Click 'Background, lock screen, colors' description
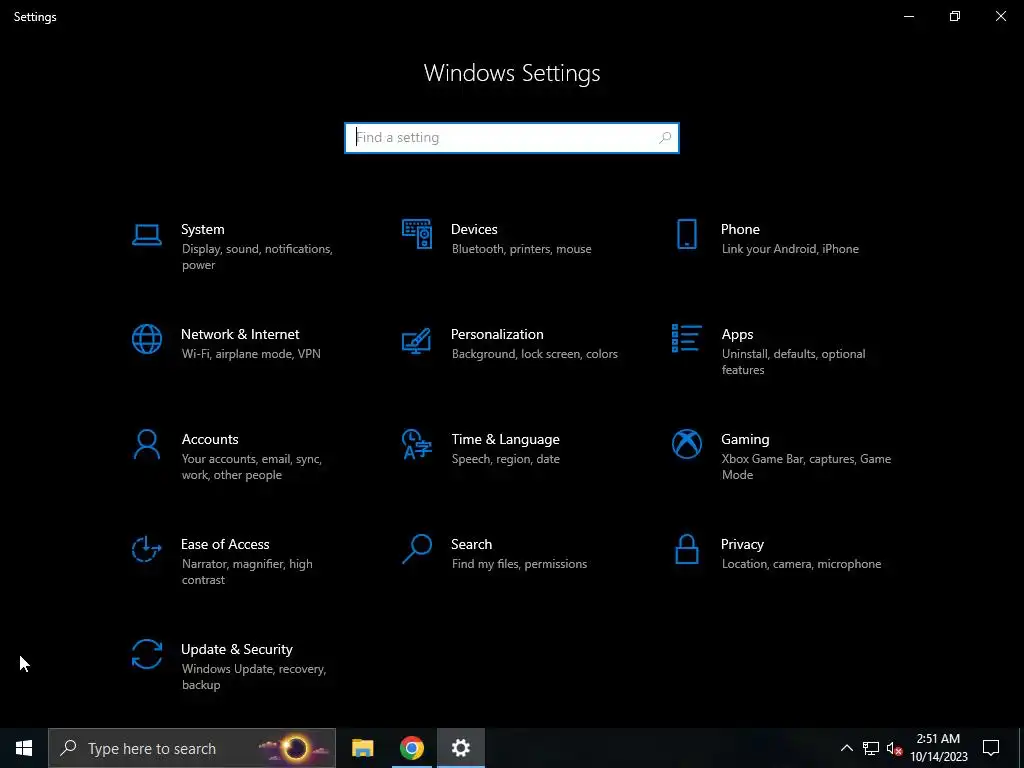Screen dimensions: 1024x768 point(534,354)
